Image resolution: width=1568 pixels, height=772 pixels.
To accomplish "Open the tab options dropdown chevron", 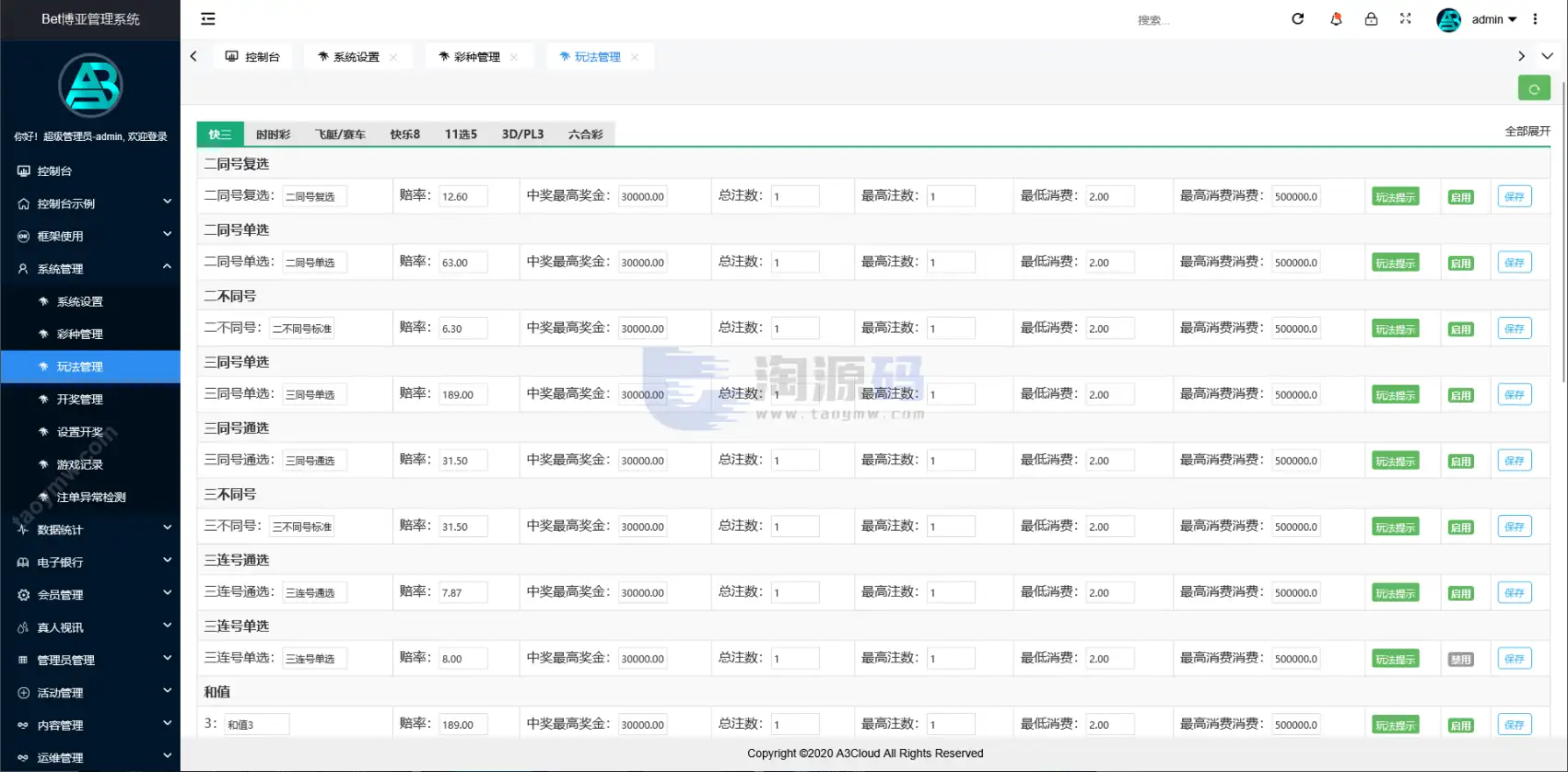I will coord(1547,56).
